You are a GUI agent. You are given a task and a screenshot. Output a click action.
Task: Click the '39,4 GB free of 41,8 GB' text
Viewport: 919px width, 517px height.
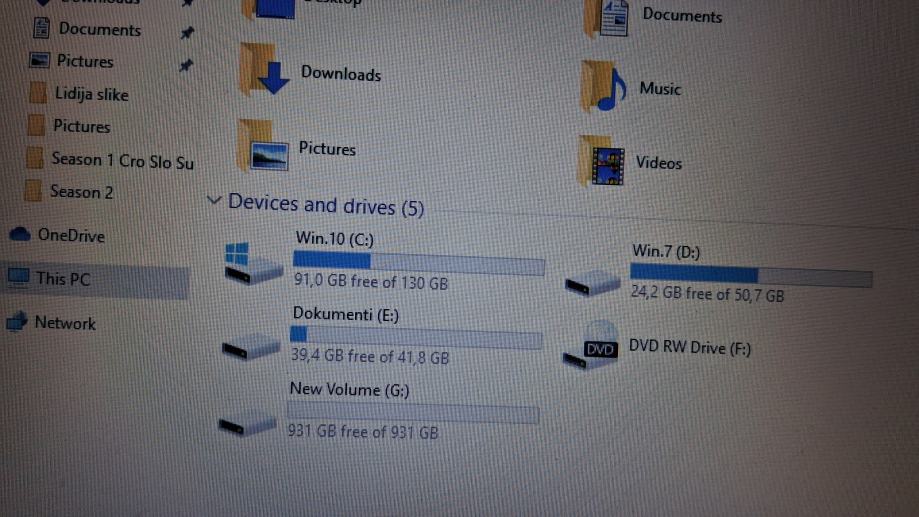coord(370,356)
